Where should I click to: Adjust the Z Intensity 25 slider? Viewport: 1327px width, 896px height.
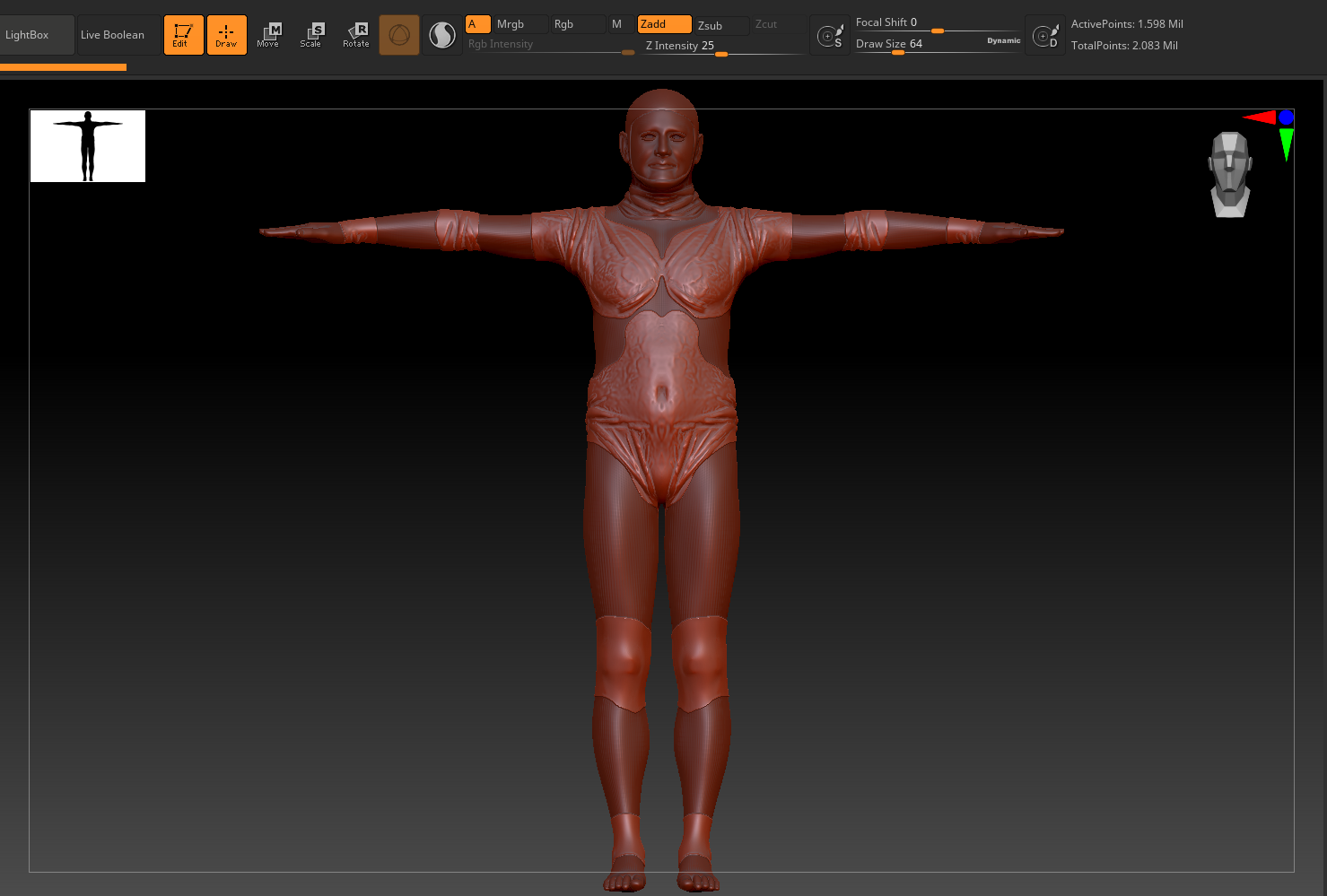(x=724, y=46)
